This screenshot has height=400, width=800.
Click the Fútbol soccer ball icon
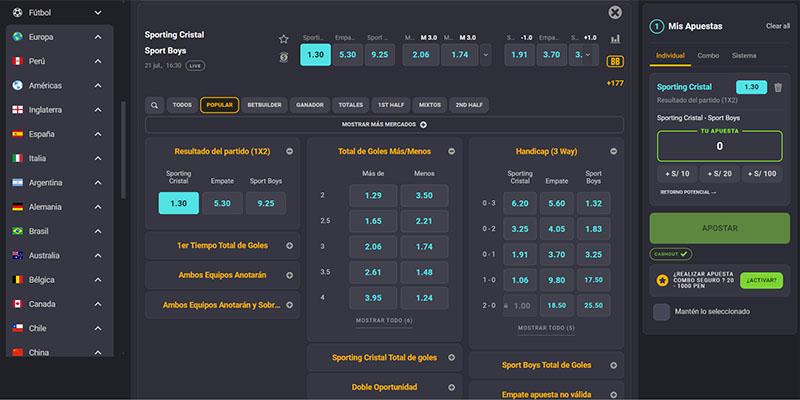[x=18, y=12]
